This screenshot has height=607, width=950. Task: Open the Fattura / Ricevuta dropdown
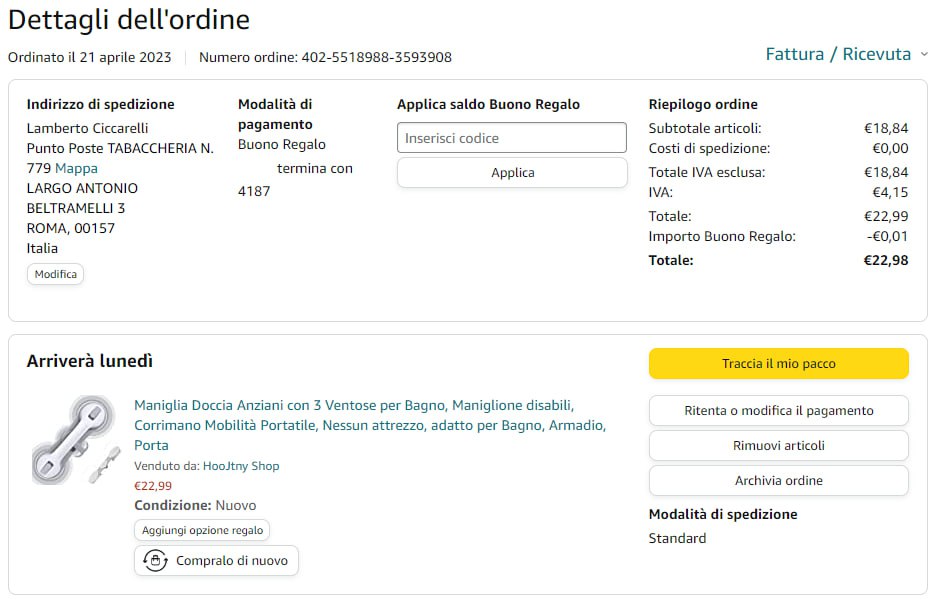[846, 54]
